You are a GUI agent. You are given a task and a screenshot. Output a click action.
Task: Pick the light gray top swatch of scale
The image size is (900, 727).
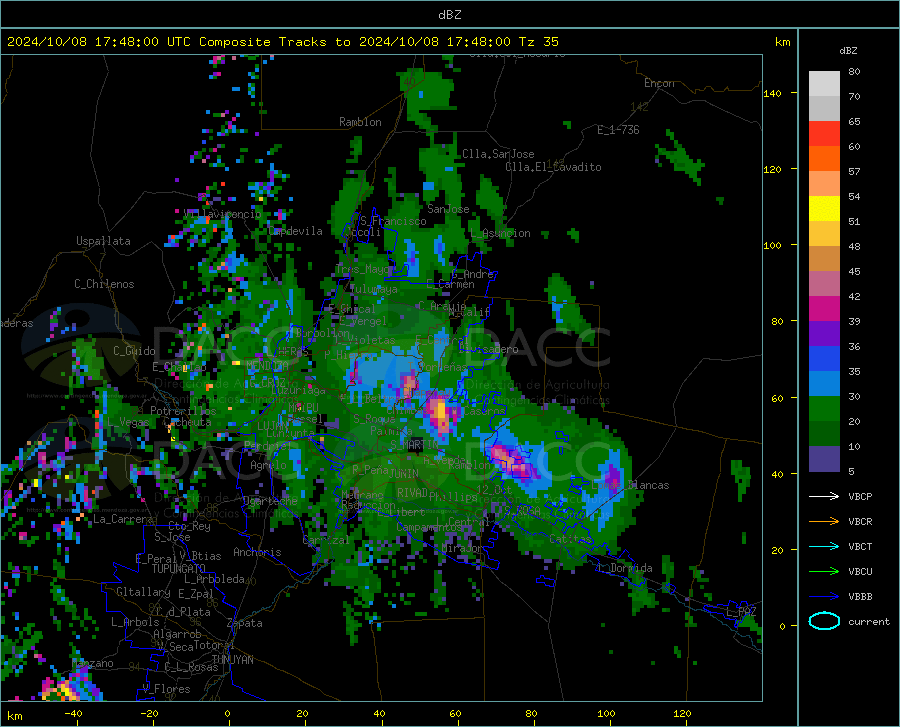coord(824,83)
